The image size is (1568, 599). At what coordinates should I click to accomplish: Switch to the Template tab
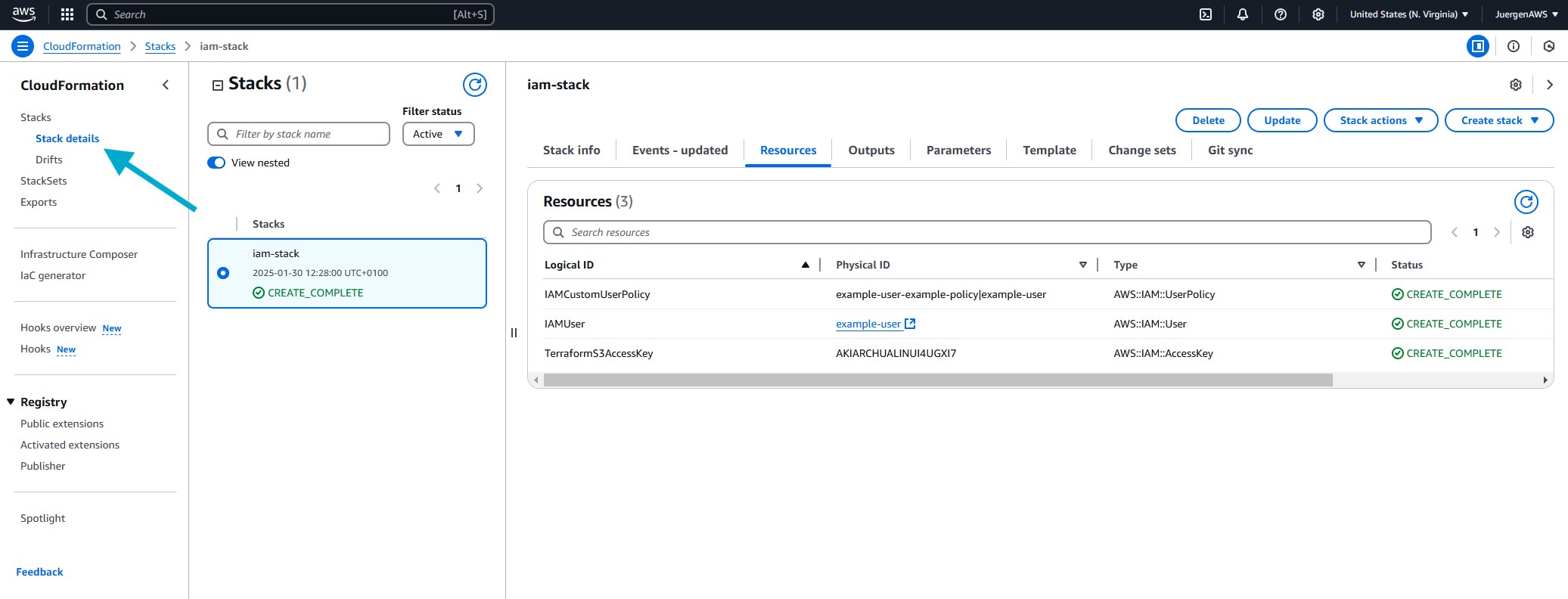[x=1049, y=151]
